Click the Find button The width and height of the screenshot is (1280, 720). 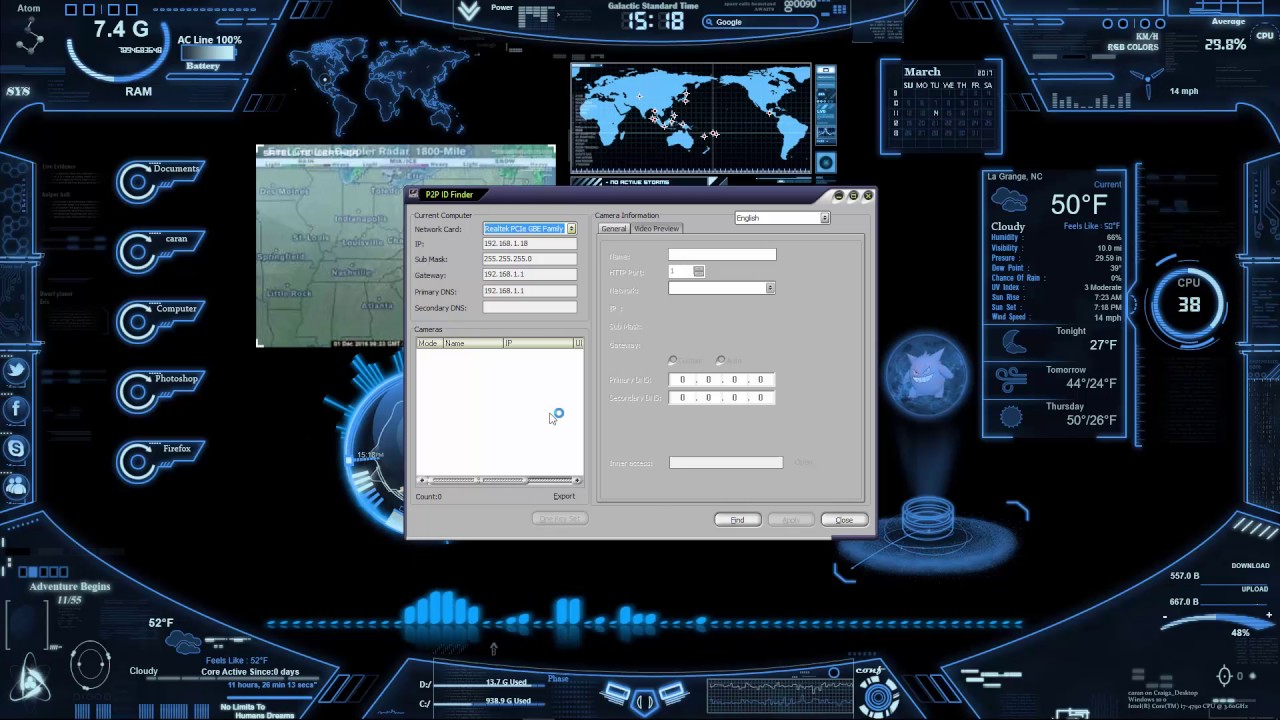[x=737, y=520]
